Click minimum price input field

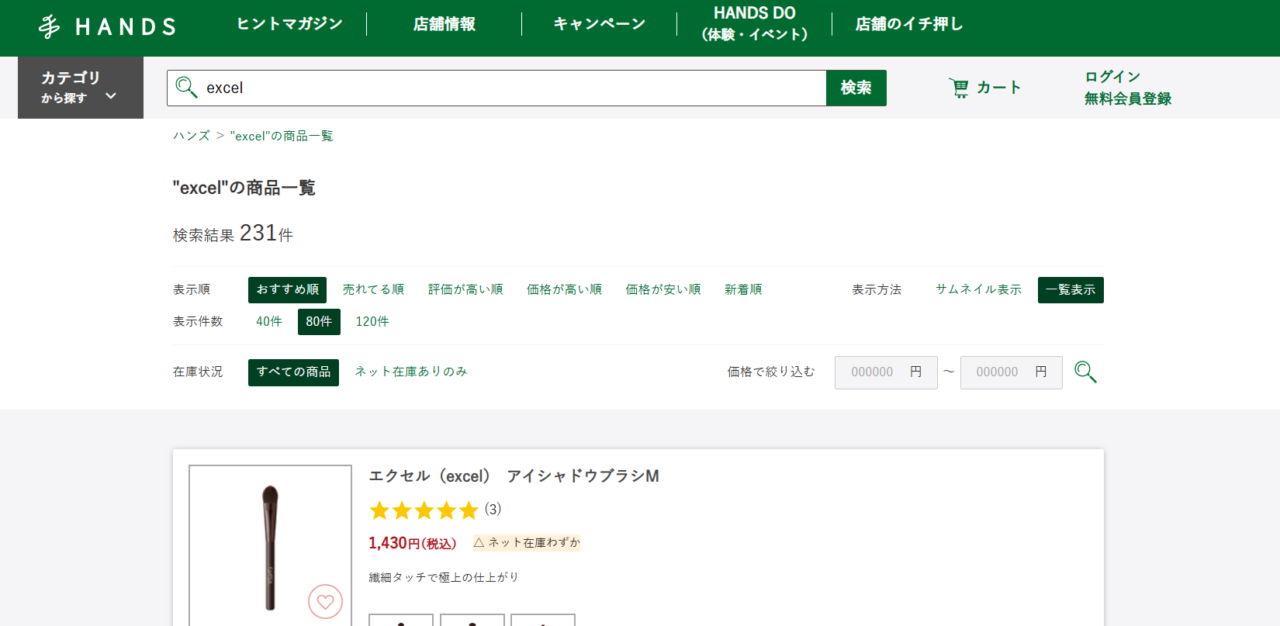click(x=886, y=372)
